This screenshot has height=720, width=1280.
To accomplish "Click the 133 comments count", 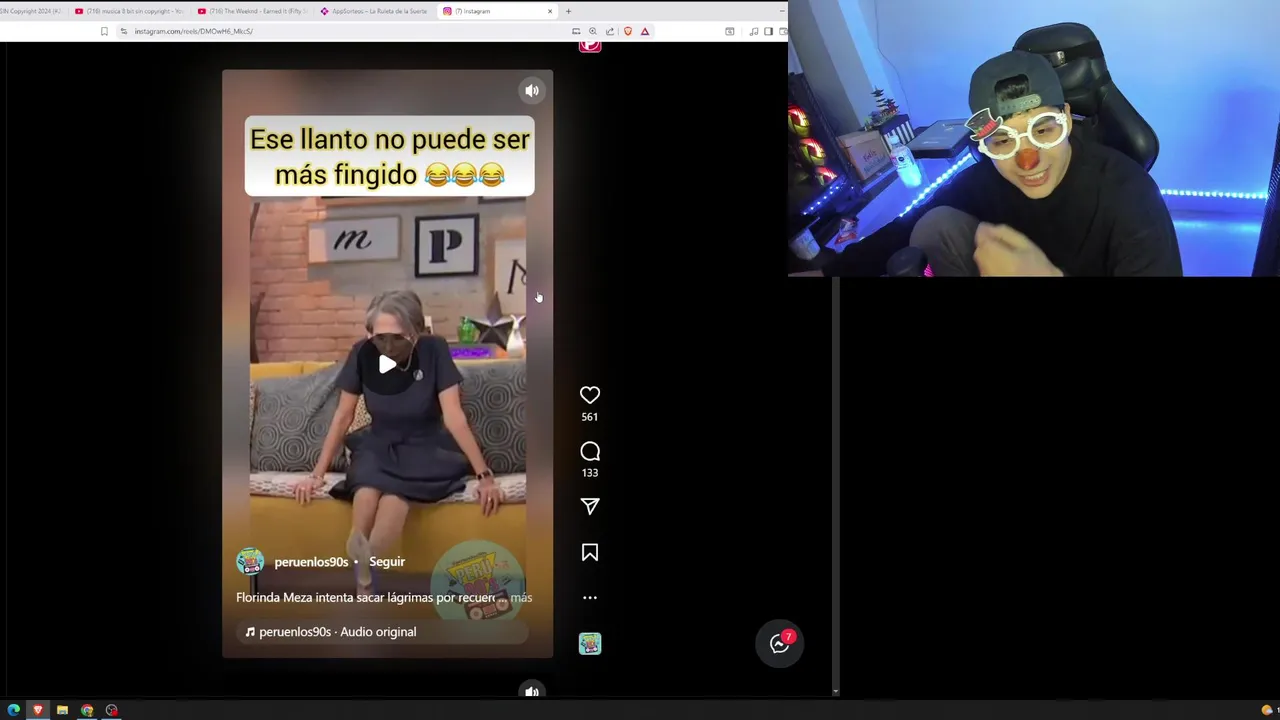I will pyautogui.click(x=590, y=473).
